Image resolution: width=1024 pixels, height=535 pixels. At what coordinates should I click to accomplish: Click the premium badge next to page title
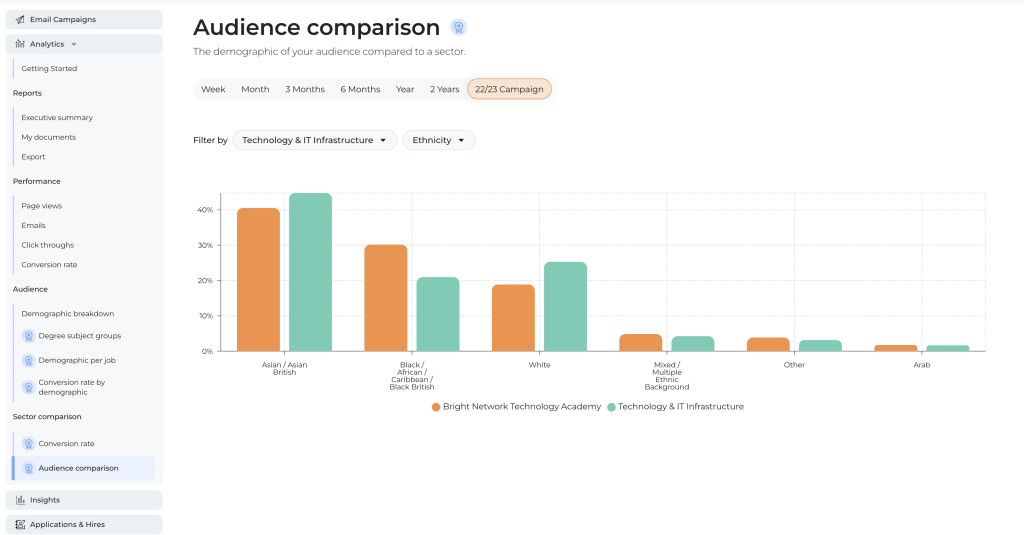[x=459, y=27]
